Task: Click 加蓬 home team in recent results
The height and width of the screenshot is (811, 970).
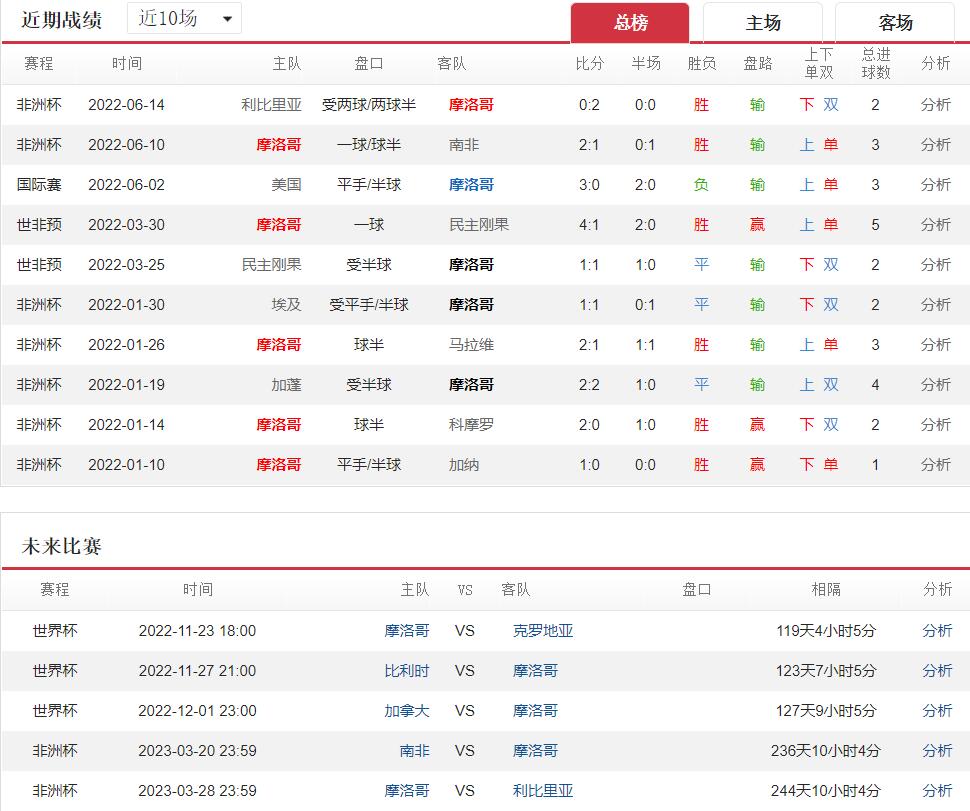Action: pos(286,385)
